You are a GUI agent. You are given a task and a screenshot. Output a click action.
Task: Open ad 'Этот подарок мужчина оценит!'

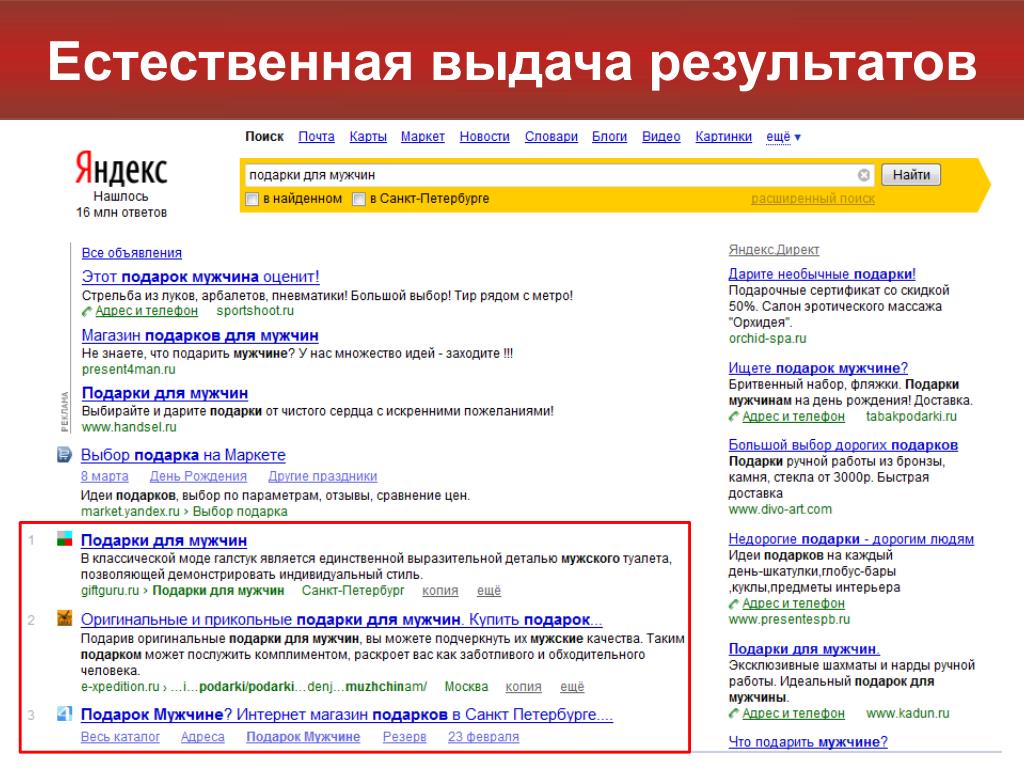[200, 277]
